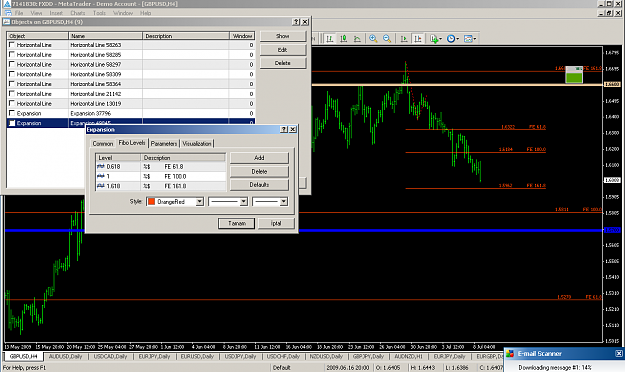625x372 pixels.
Task: Click Delete button in Objects dialog
Action: [x=283, y=63]
